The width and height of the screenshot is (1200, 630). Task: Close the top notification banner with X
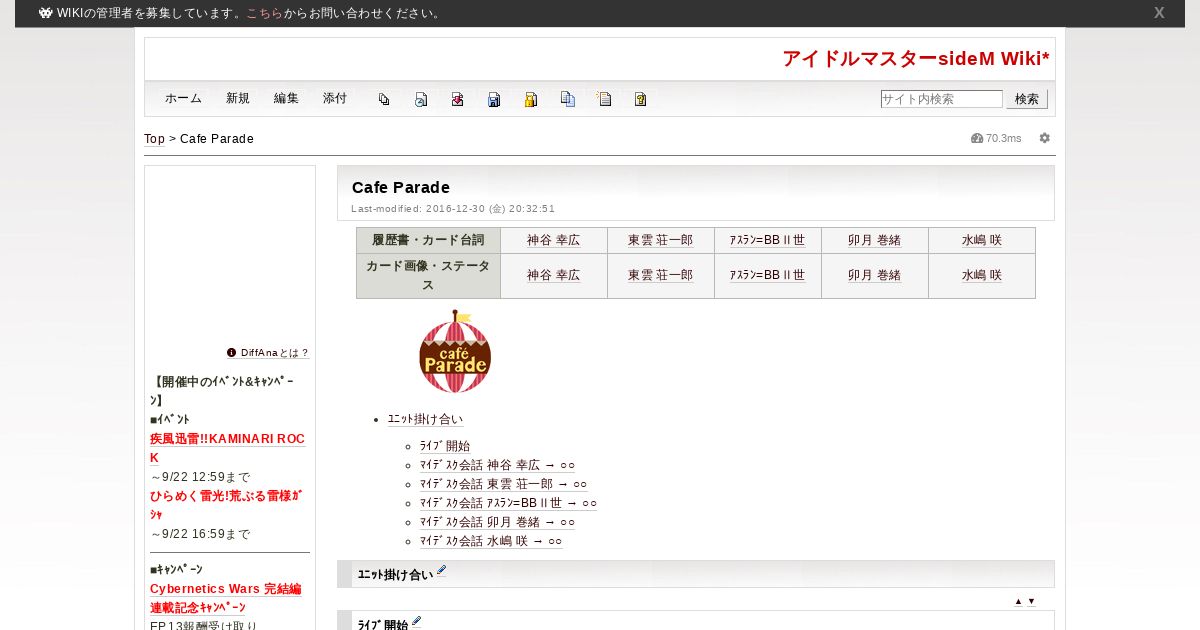tap(1159, 13)
